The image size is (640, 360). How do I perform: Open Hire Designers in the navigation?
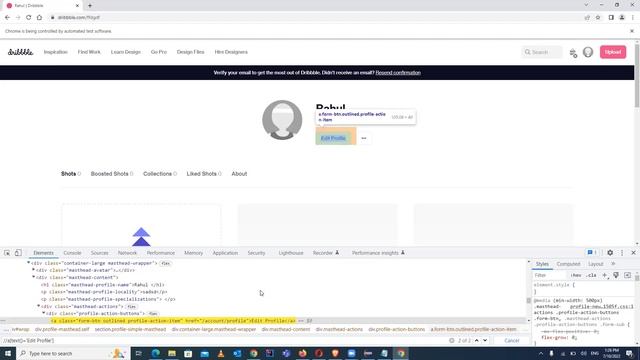tap(231, 52)
